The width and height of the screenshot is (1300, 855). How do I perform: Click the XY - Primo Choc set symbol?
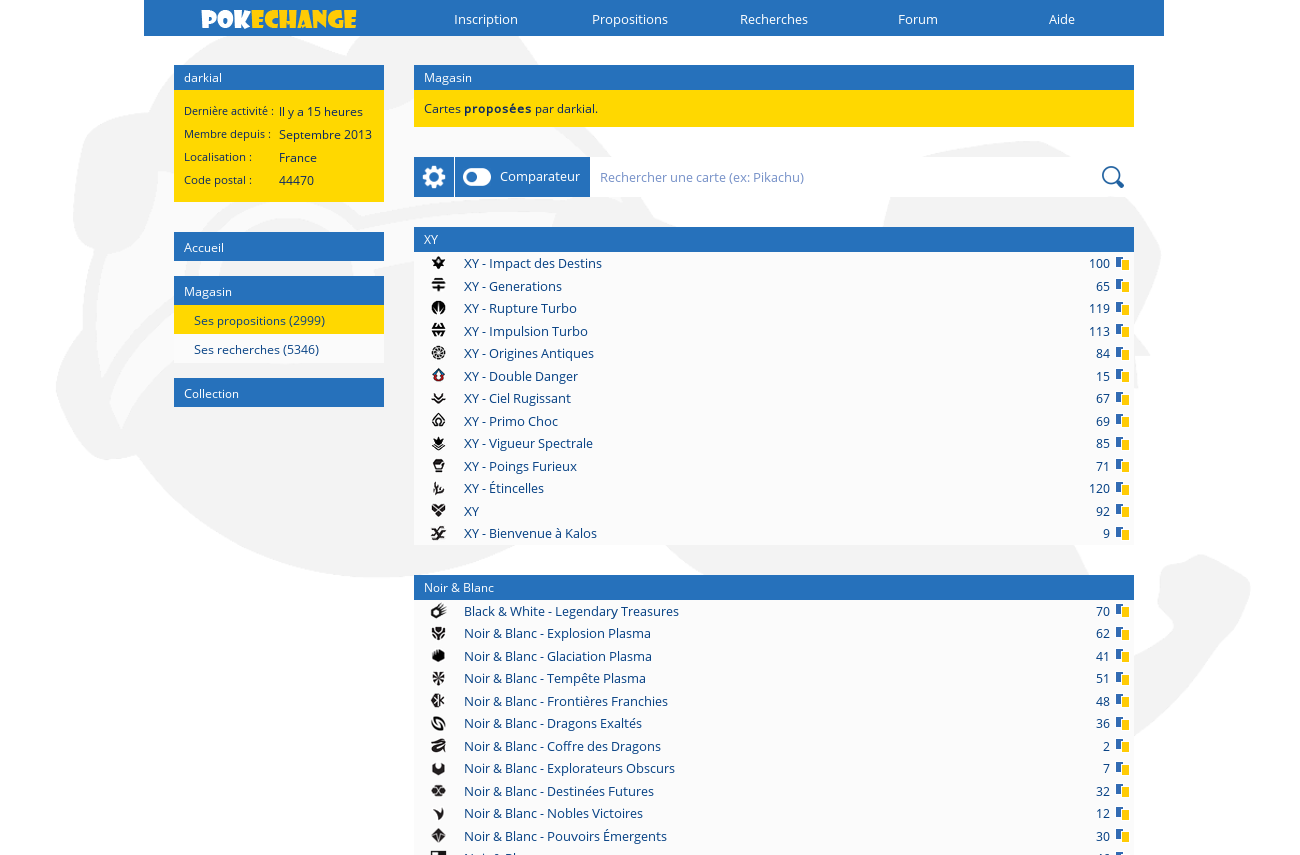click(x=438, y=421)
